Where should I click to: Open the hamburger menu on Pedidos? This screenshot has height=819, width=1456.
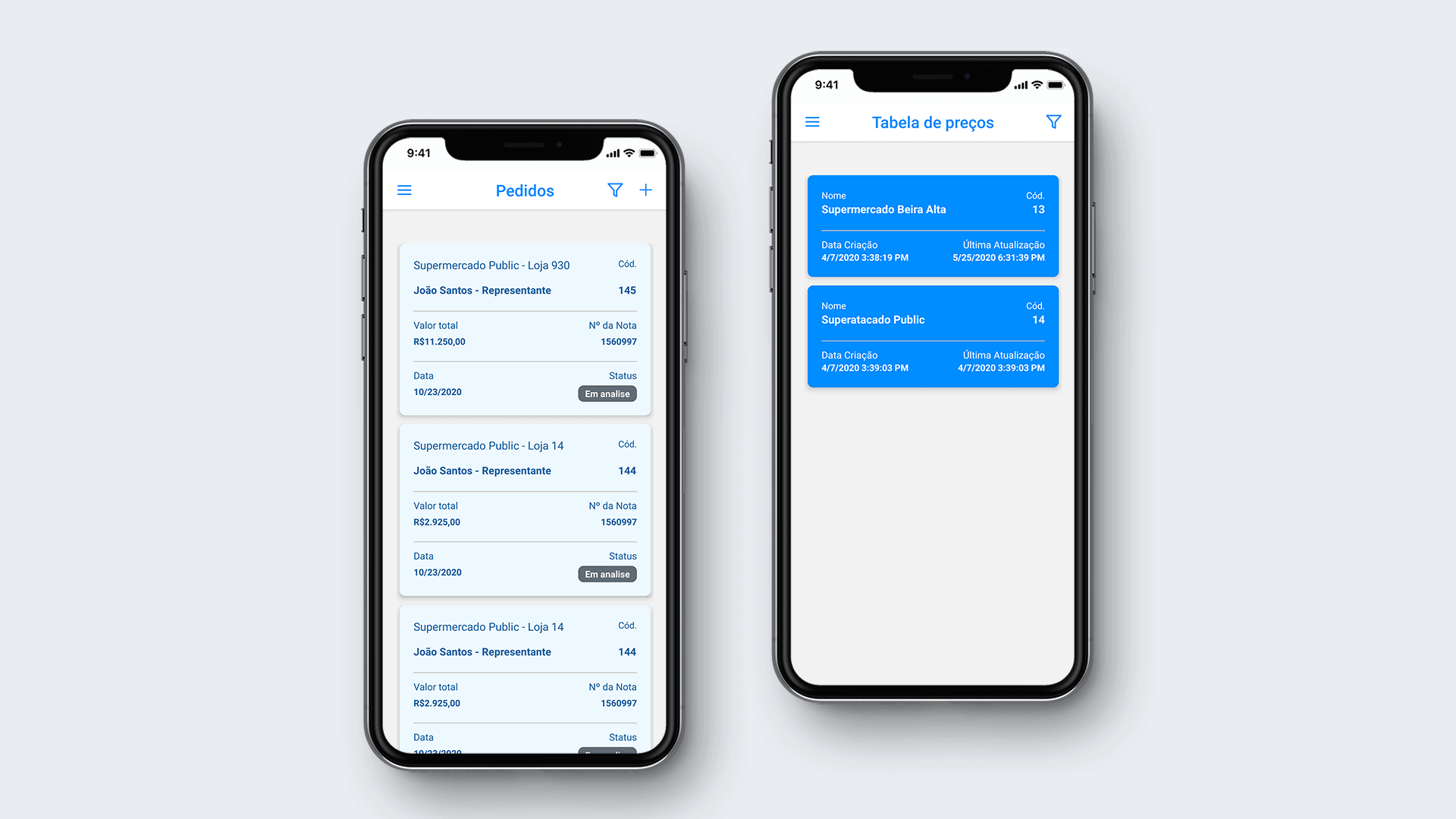405,190
